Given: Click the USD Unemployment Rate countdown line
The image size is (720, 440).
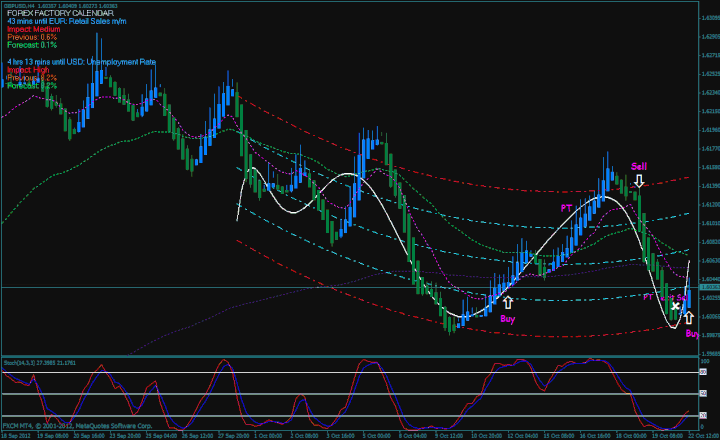Looking at the screenshot, I should (x=82, y=62).
